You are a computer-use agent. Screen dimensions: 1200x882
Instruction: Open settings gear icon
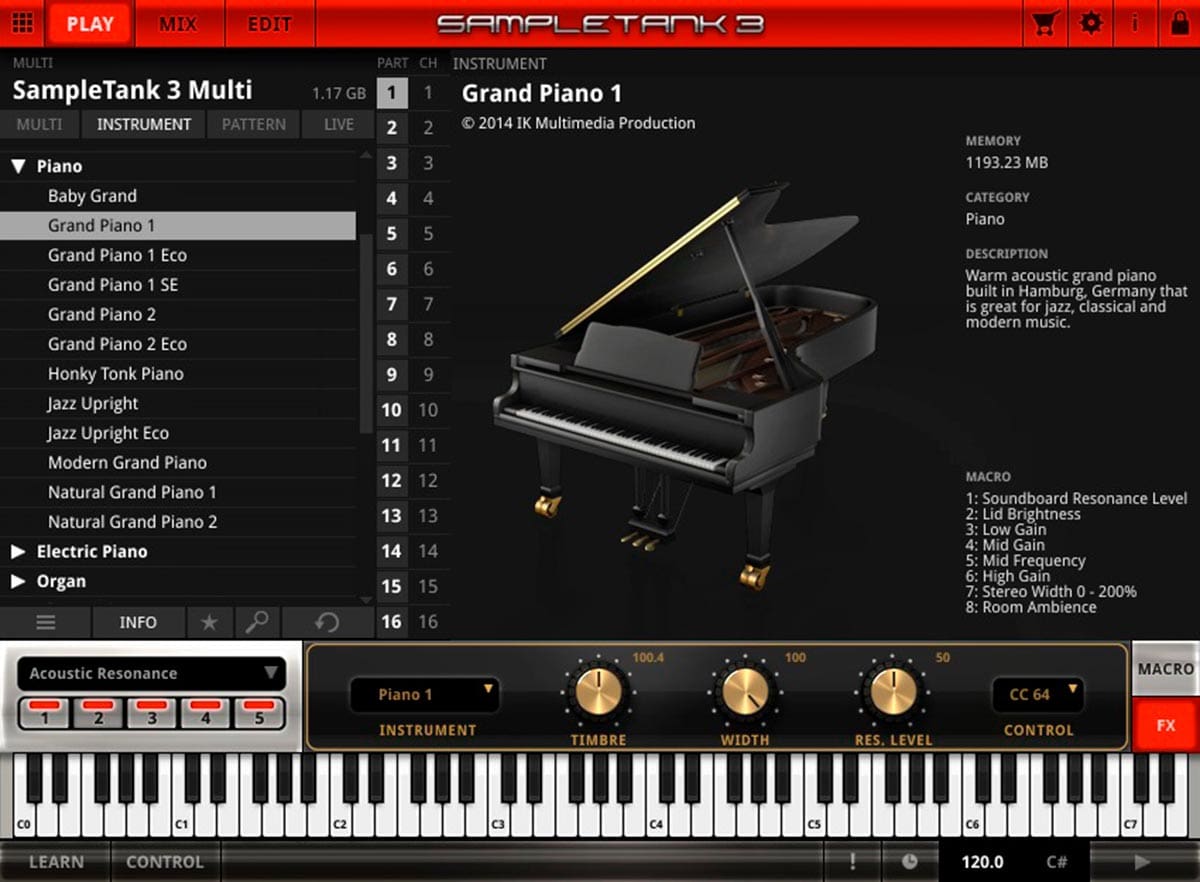(1090, 23)
